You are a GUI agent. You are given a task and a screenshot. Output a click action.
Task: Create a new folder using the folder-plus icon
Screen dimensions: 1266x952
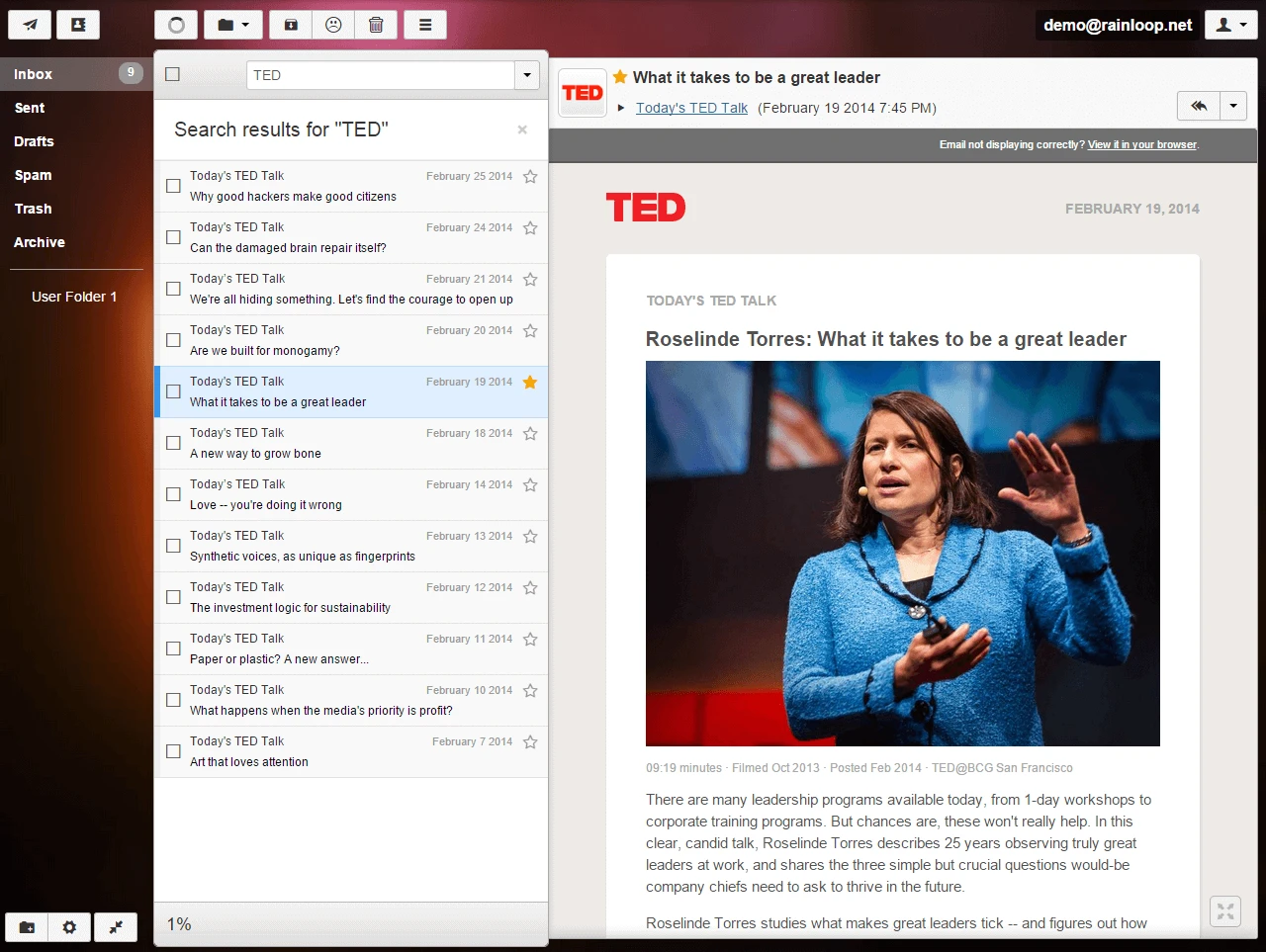[x=26, y=927]
